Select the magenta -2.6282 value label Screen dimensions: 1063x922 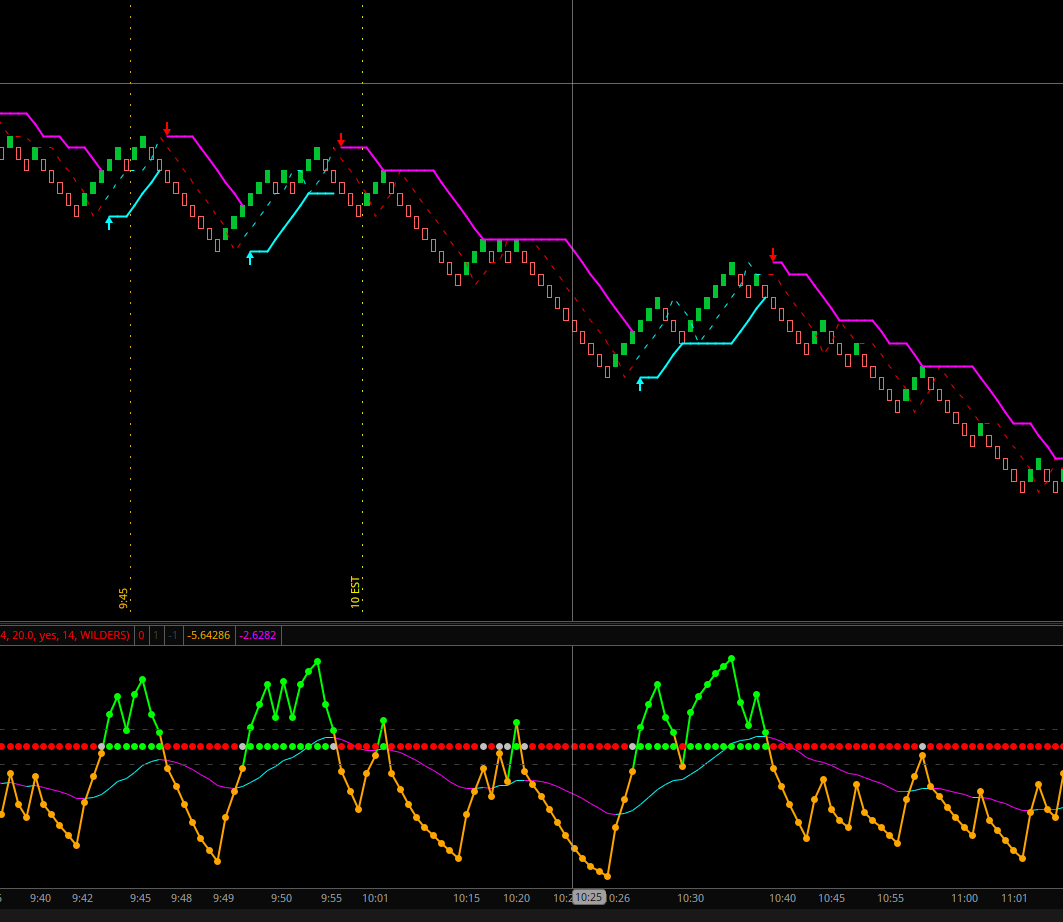tap(258, 635)
